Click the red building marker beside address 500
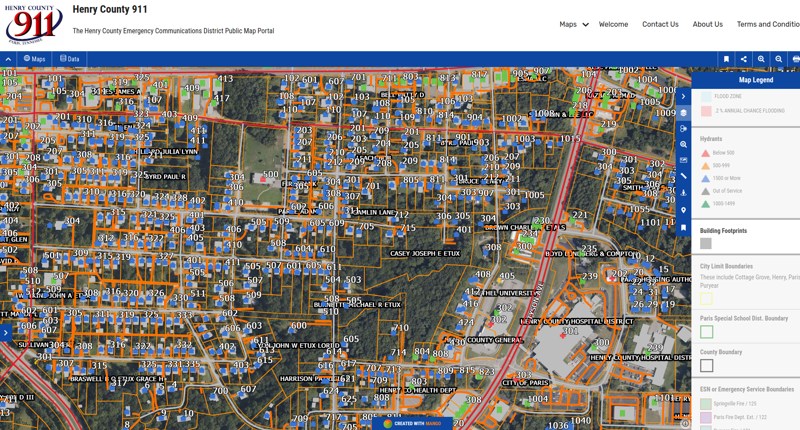The height and width of the screenshot is (430, 800). pos(263,179)
